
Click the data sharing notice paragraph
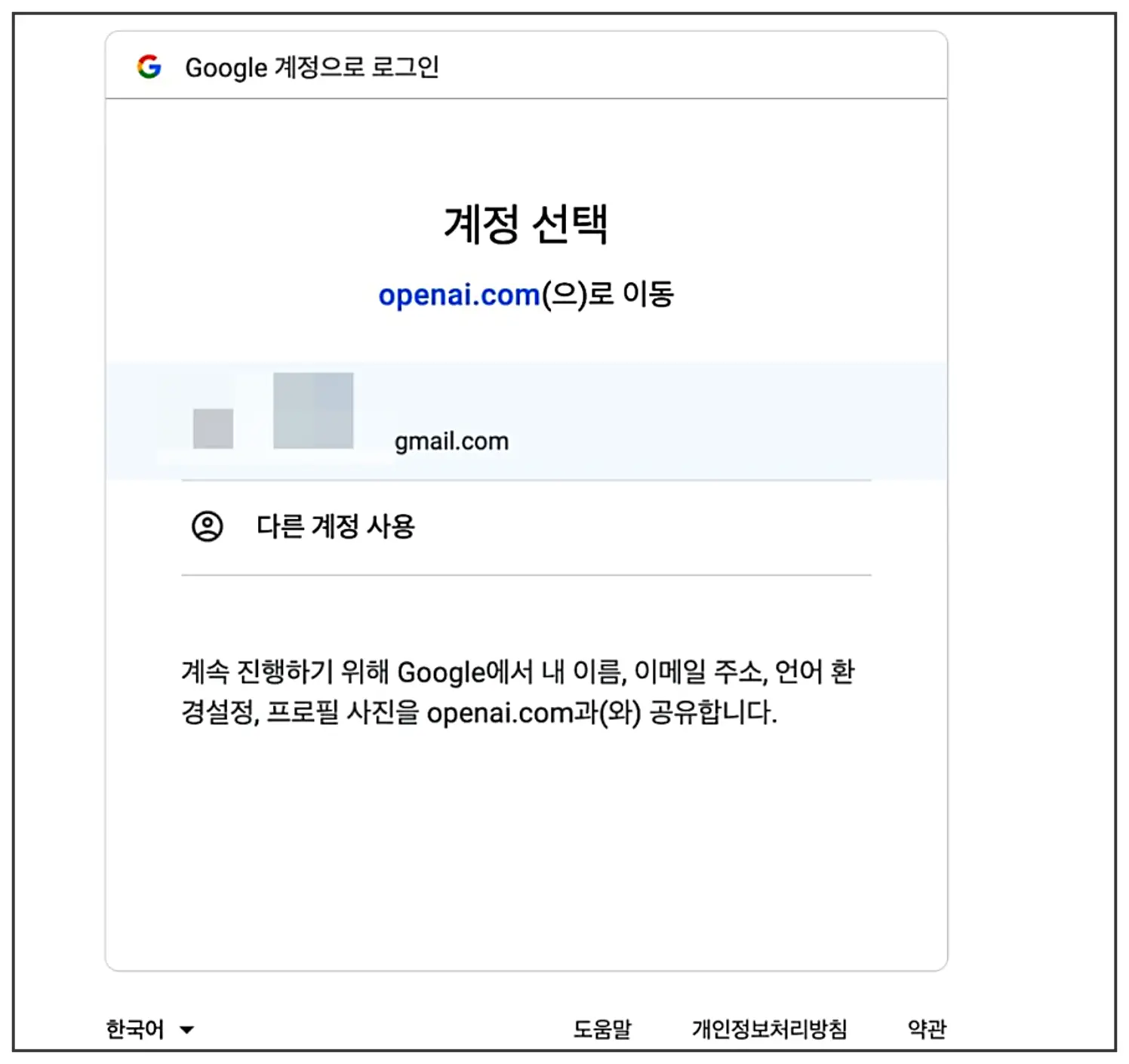click(518, 691)
